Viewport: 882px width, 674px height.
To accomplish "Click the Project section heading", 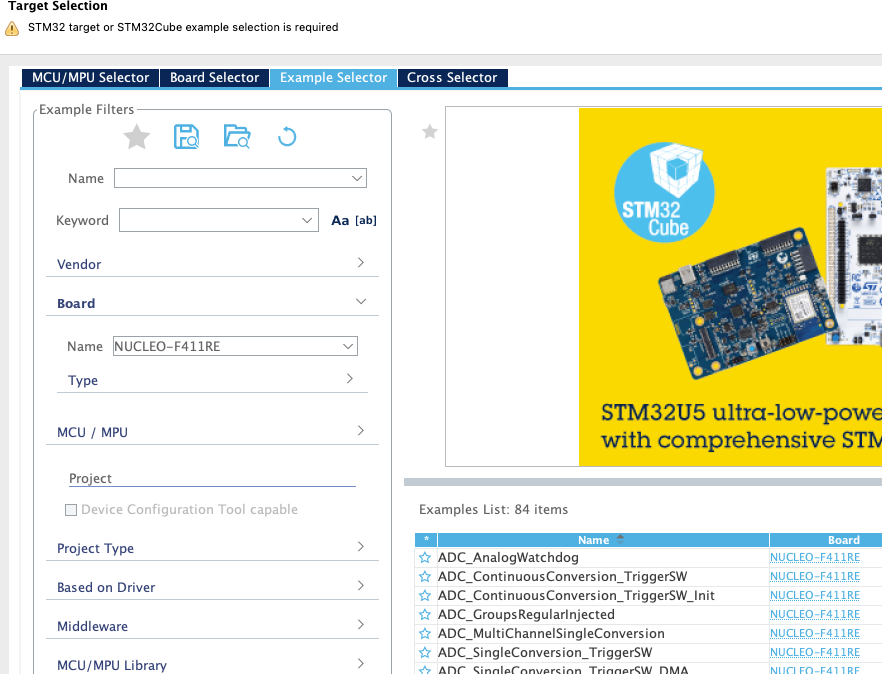I will (90, 478).
